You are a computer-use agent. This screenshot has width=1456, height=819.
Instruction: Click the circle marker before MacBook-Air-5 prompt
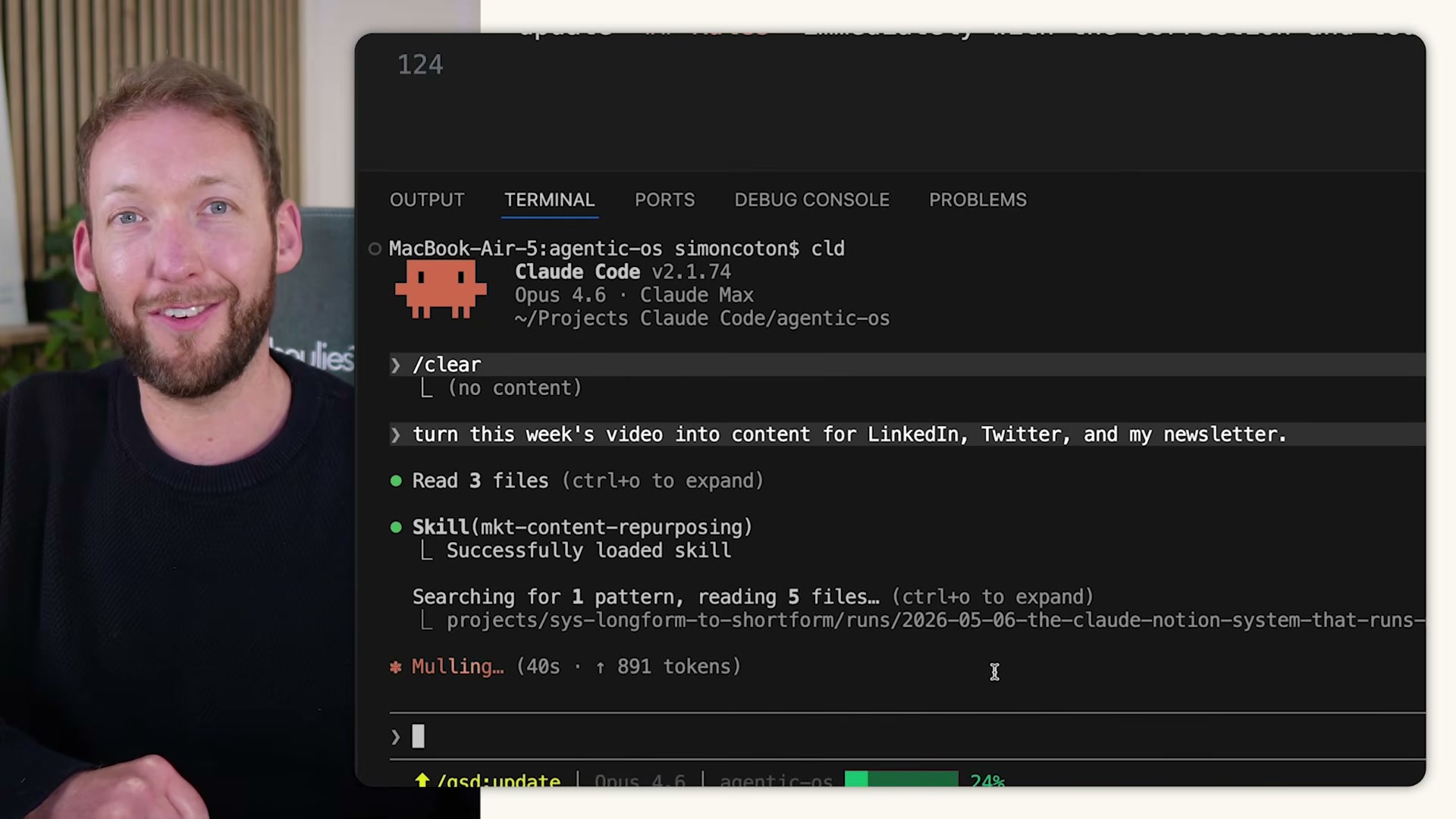coord(375,249)
